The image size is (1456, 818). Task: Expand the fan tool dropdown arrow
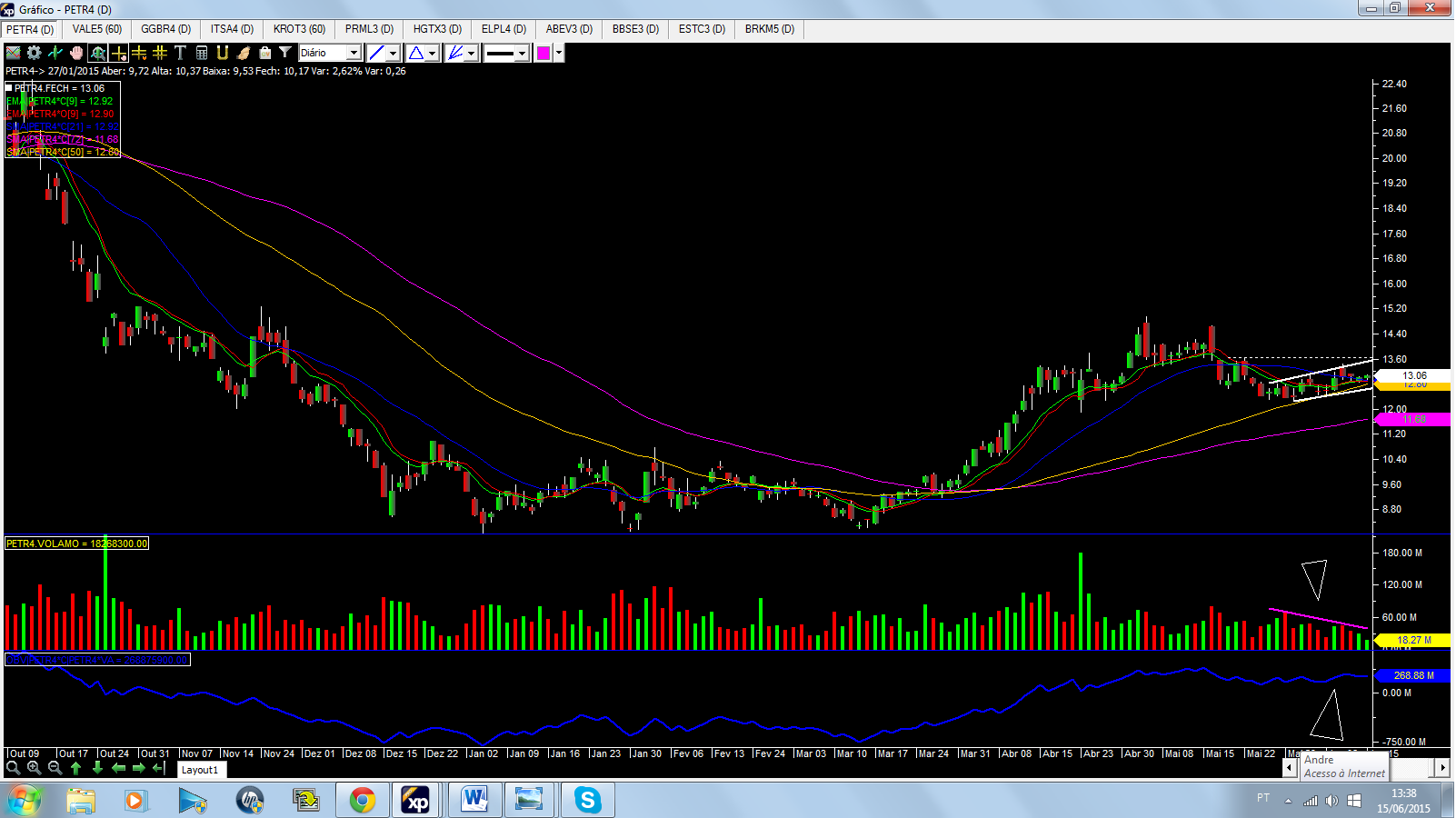[472, 53]
